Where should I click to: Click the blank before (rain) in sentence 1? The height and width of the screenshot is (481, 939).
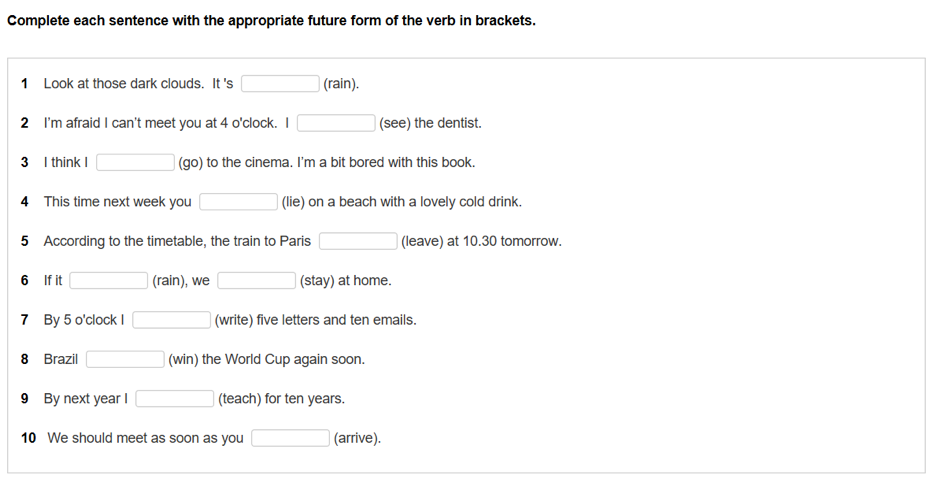tap(280, 84)
